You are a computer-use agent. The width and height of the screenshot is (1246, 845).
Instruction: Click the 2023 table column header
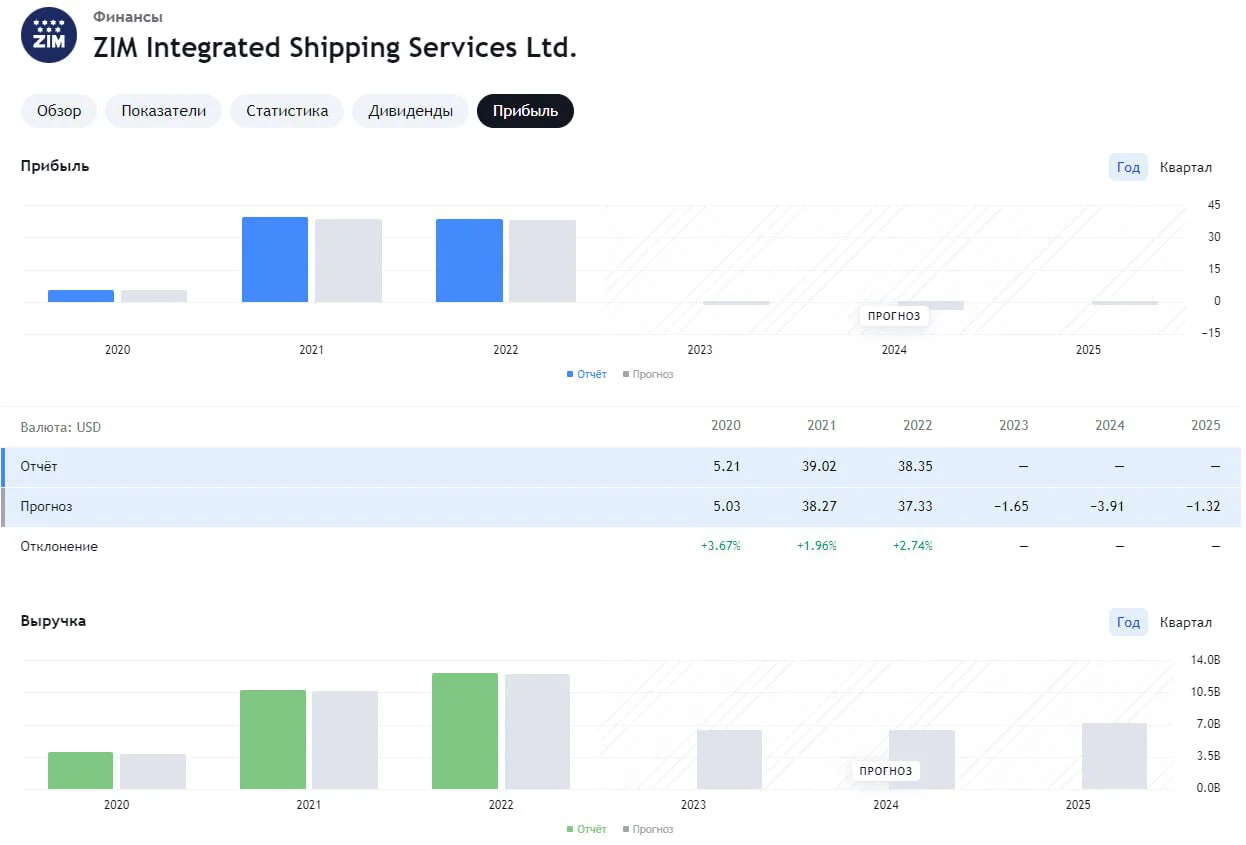(1014, 425)
